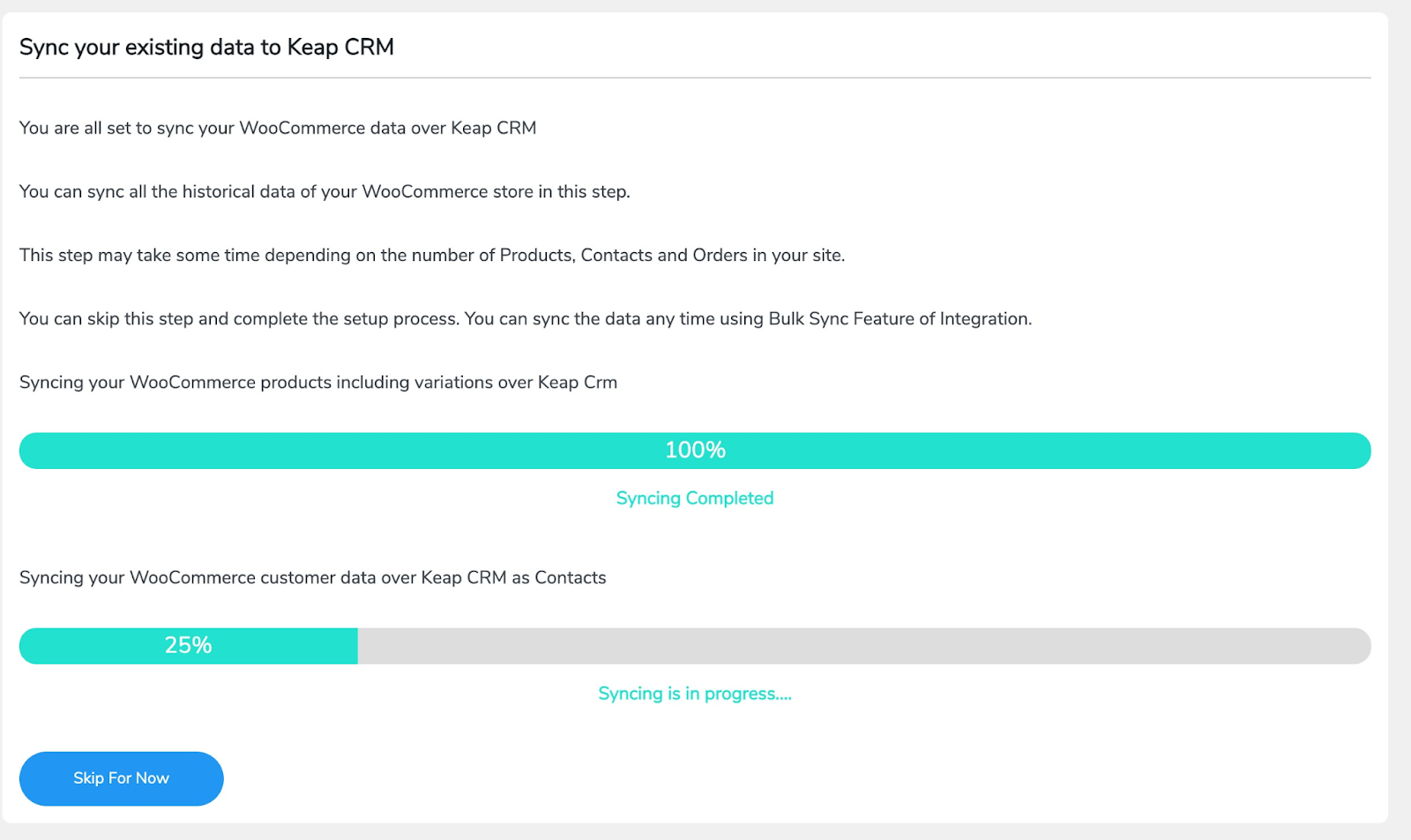Click the grey unfilled part of contacts bar
1411x840 pixels.
click(x=864, y=646)
